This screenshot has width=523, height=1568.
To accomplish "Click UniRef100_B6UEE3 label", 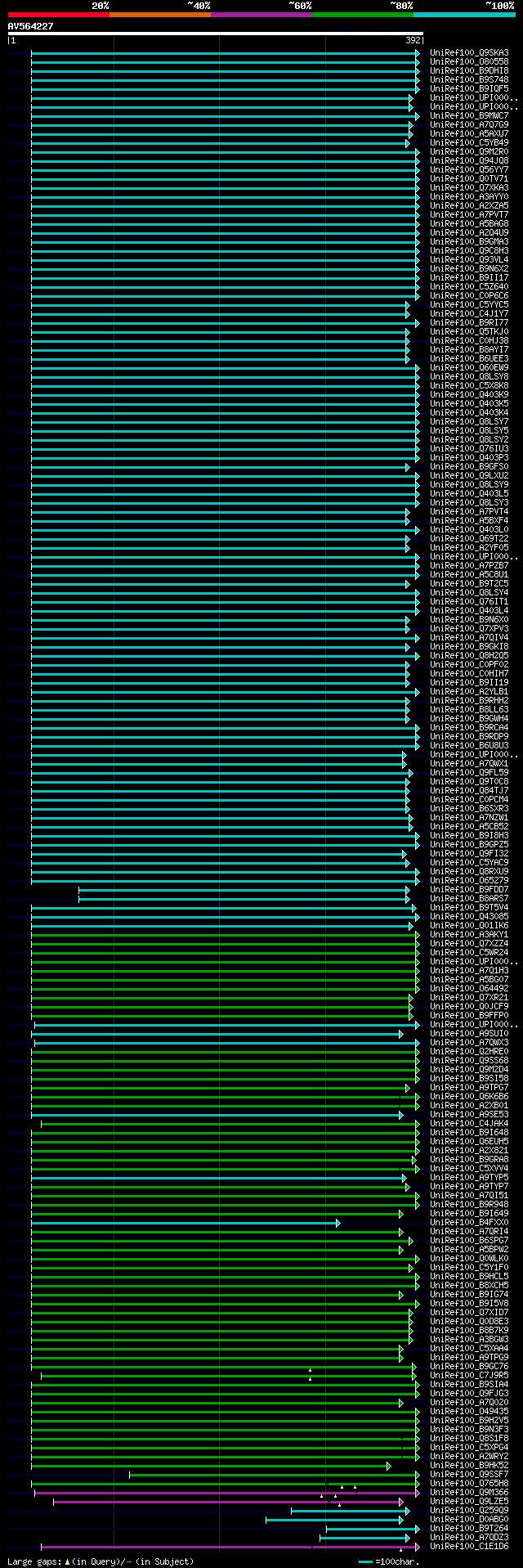I will (469, 358).
